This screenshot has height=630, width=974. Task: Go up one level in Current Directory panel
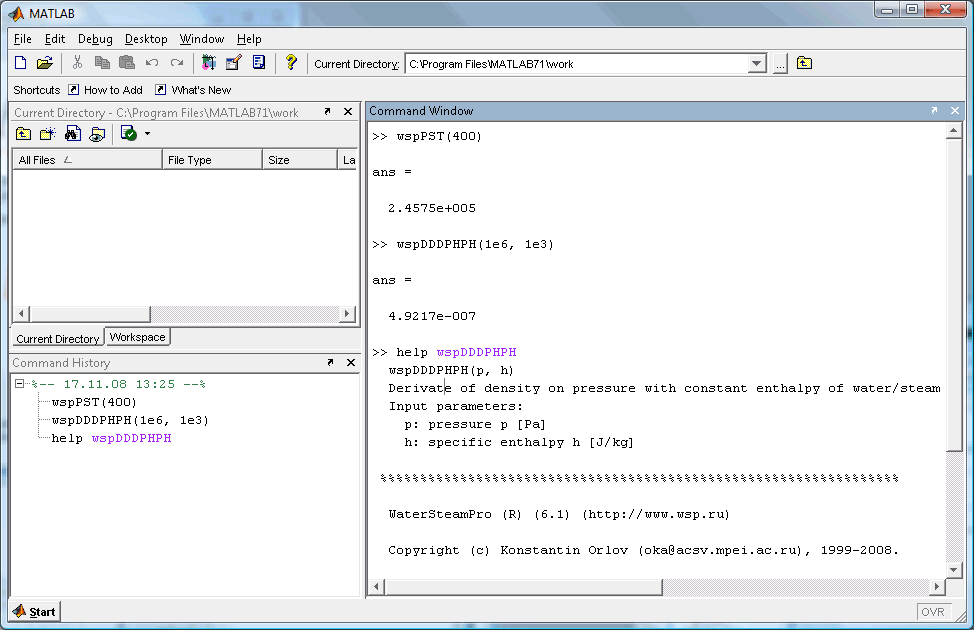[24, 134]
